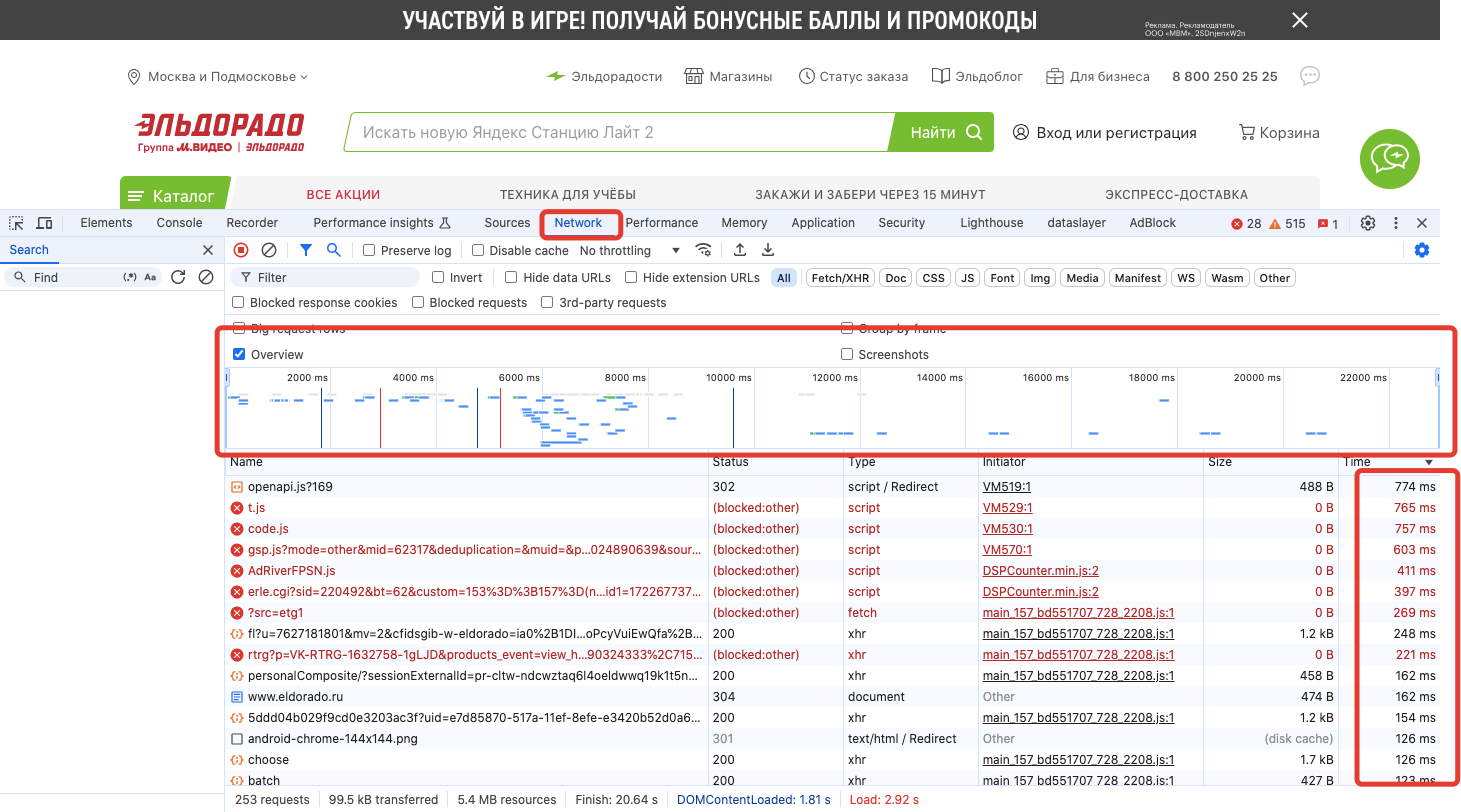Filter requests by Img type
Viewport: 1461px width, 812px height.
pyautogui.click(x=1040, y=278)
